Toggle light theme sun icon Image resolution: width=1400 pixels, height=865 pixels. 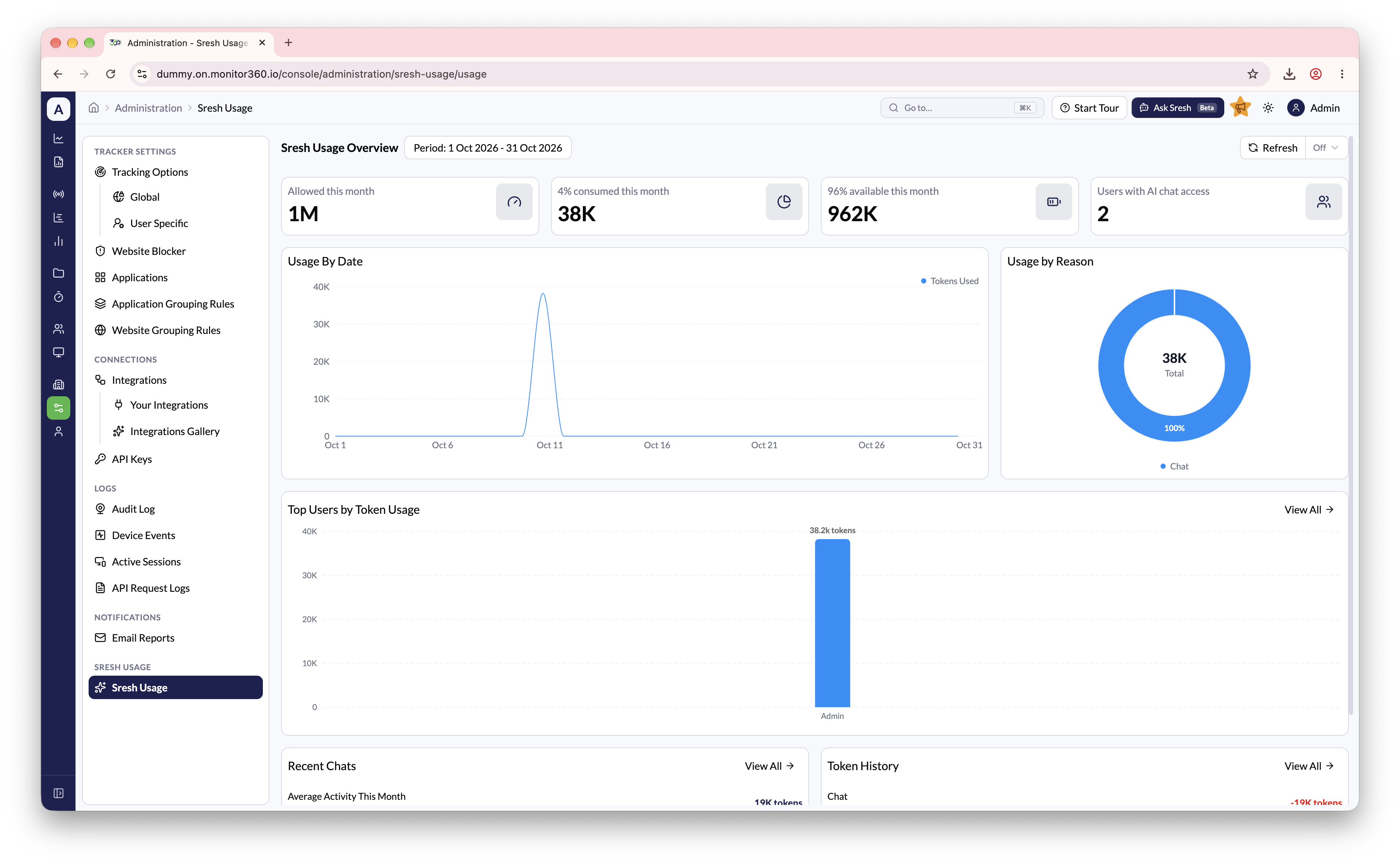(x=1268, y=108)
